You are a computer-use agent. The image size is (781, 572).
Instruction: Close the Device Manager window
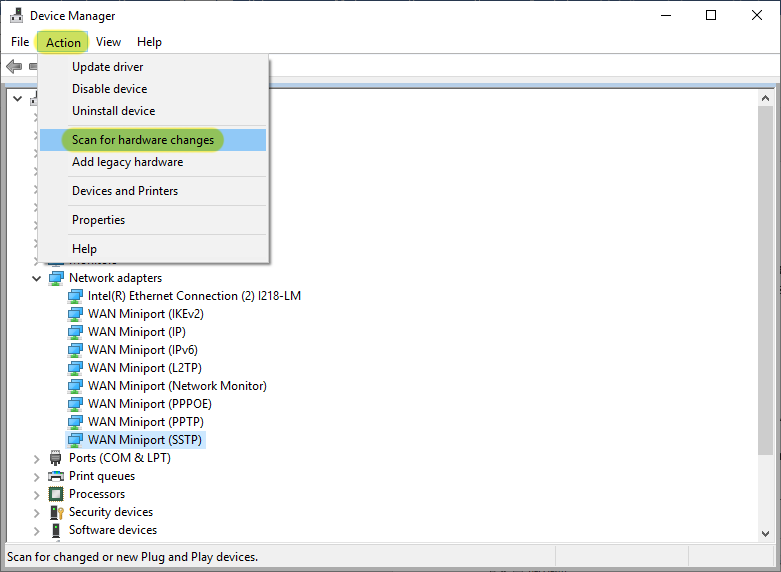tap(757, 15)
